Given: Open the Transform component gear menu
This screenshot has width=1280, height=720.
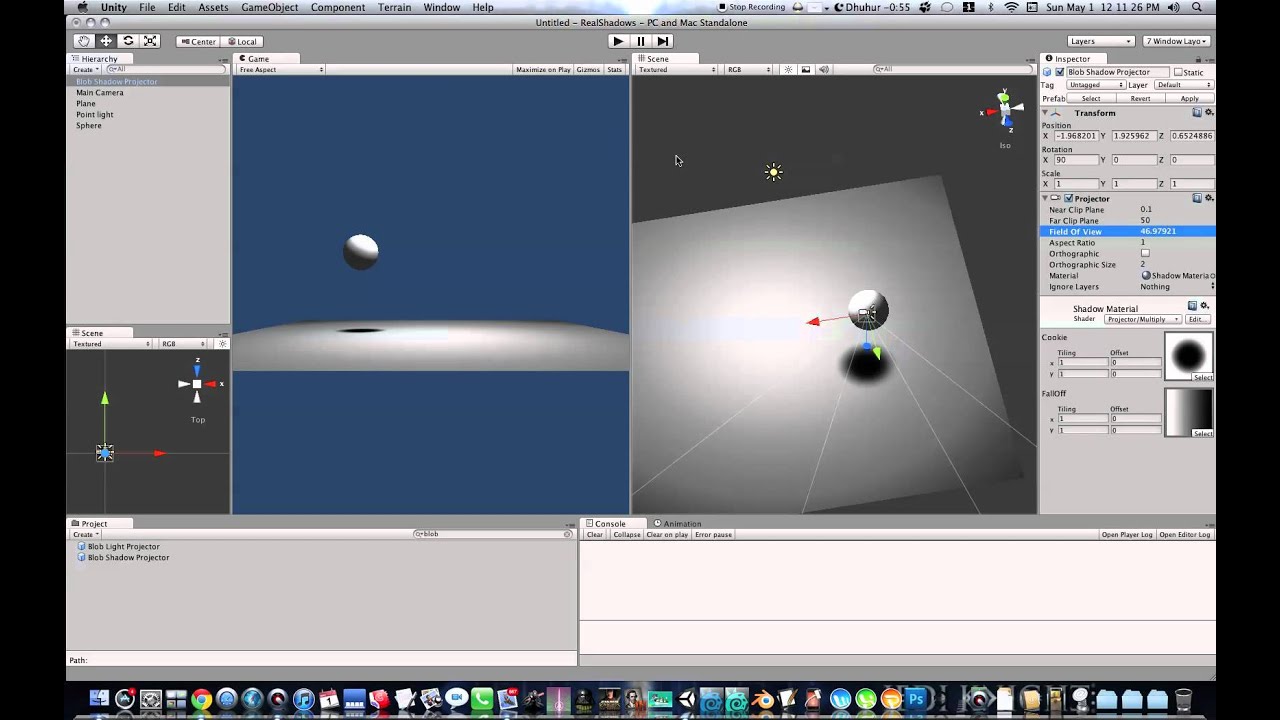Looking at the screenshot, I should pyautogui.click(x=1208, y=113).
